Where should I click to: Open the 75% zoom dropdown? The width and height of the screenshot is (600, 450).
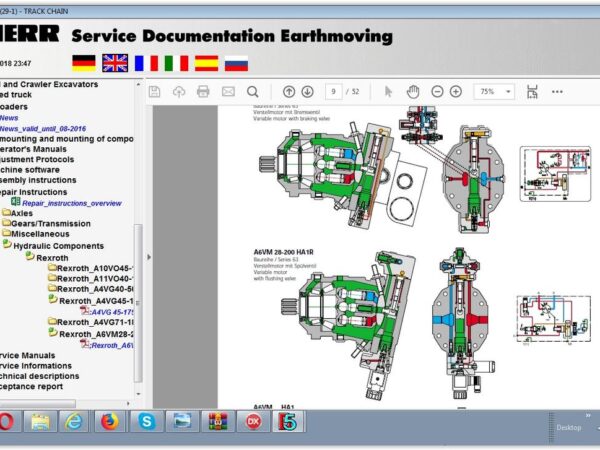494,92
